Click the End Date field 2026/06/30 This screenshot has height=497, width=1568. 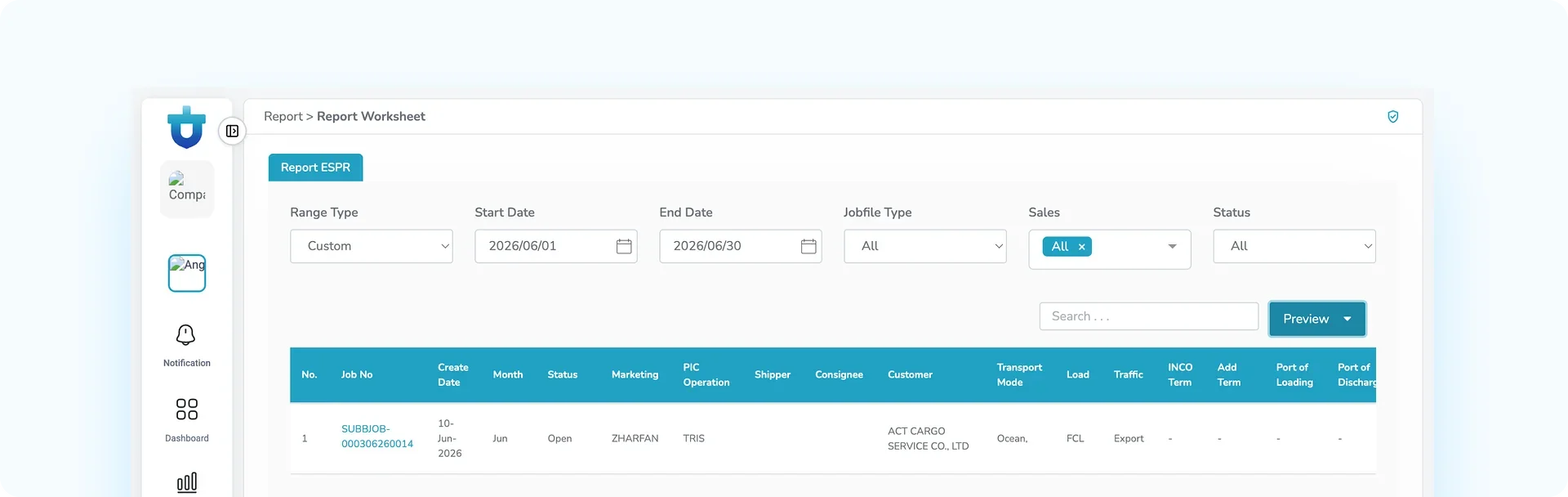tap(741, 246)
